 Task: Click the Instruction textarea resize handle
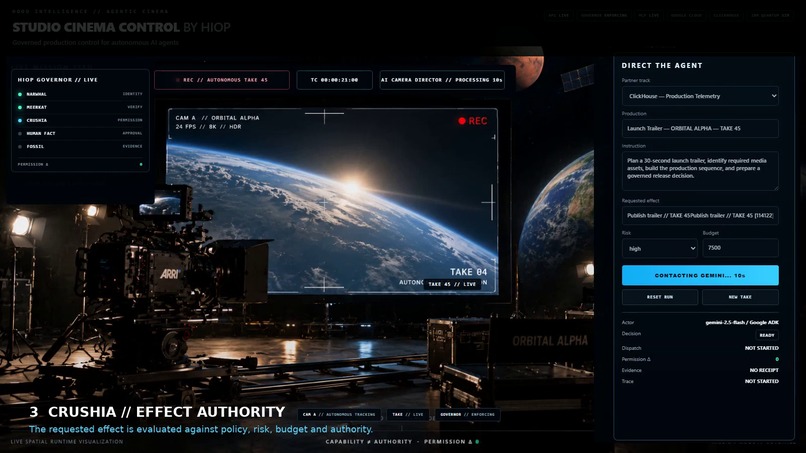(x=776, y=188)
